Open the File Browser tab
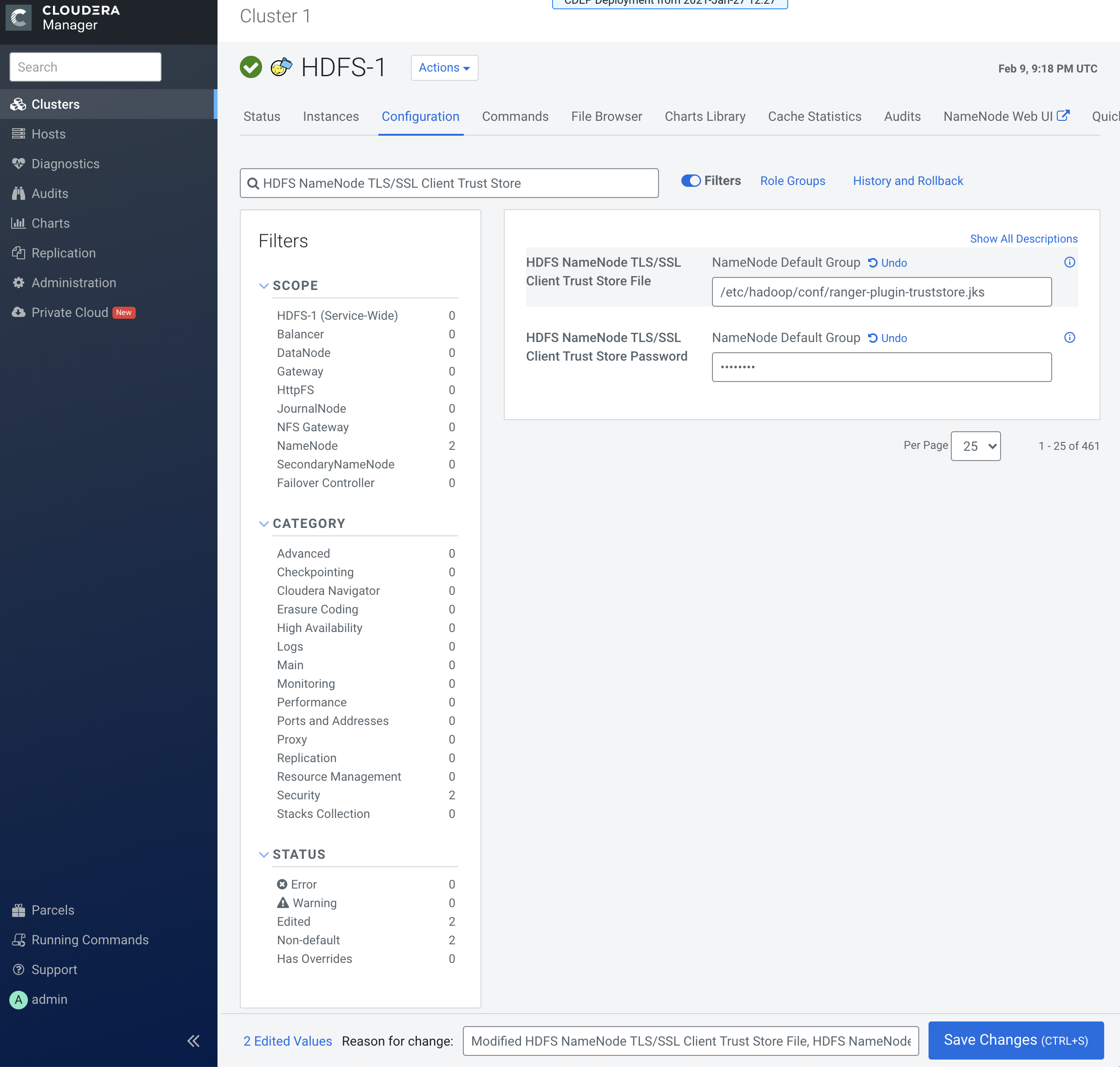Screen dimensions: 1120x1067 [607, 117]
